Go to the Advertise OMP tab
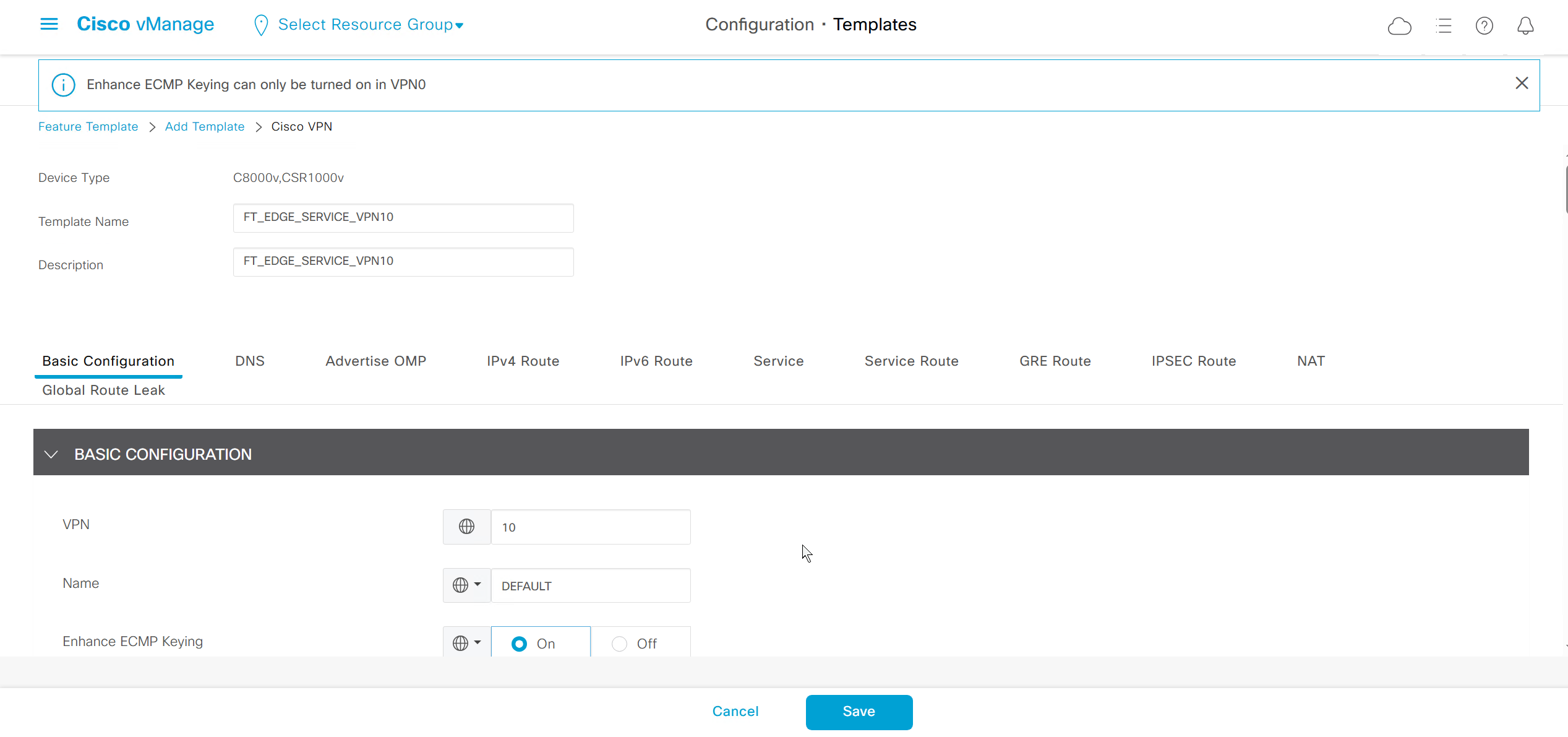 click(375, 361)
